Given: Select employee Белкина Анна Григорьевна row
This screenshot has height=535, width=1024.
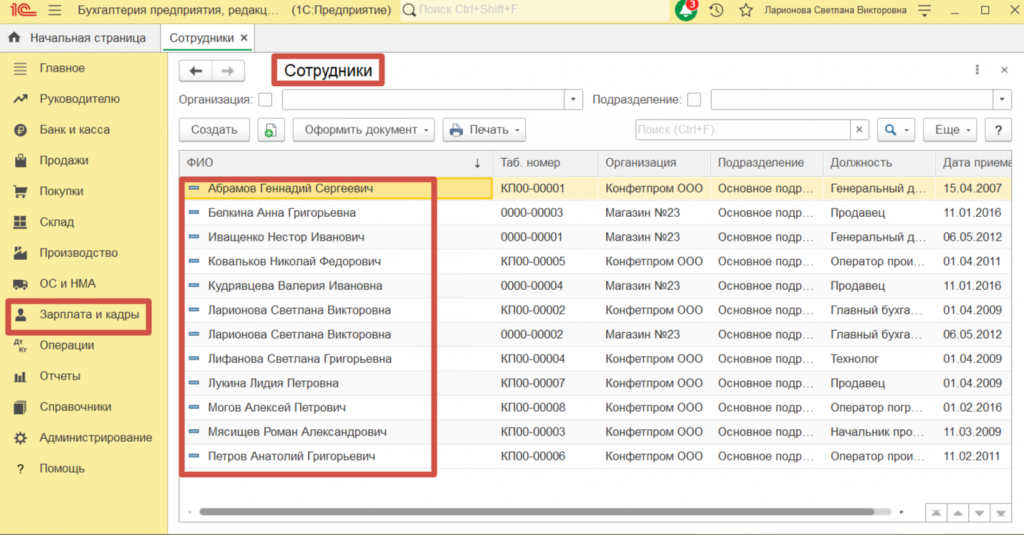Looking at the screenshot, I should [595, 213].
